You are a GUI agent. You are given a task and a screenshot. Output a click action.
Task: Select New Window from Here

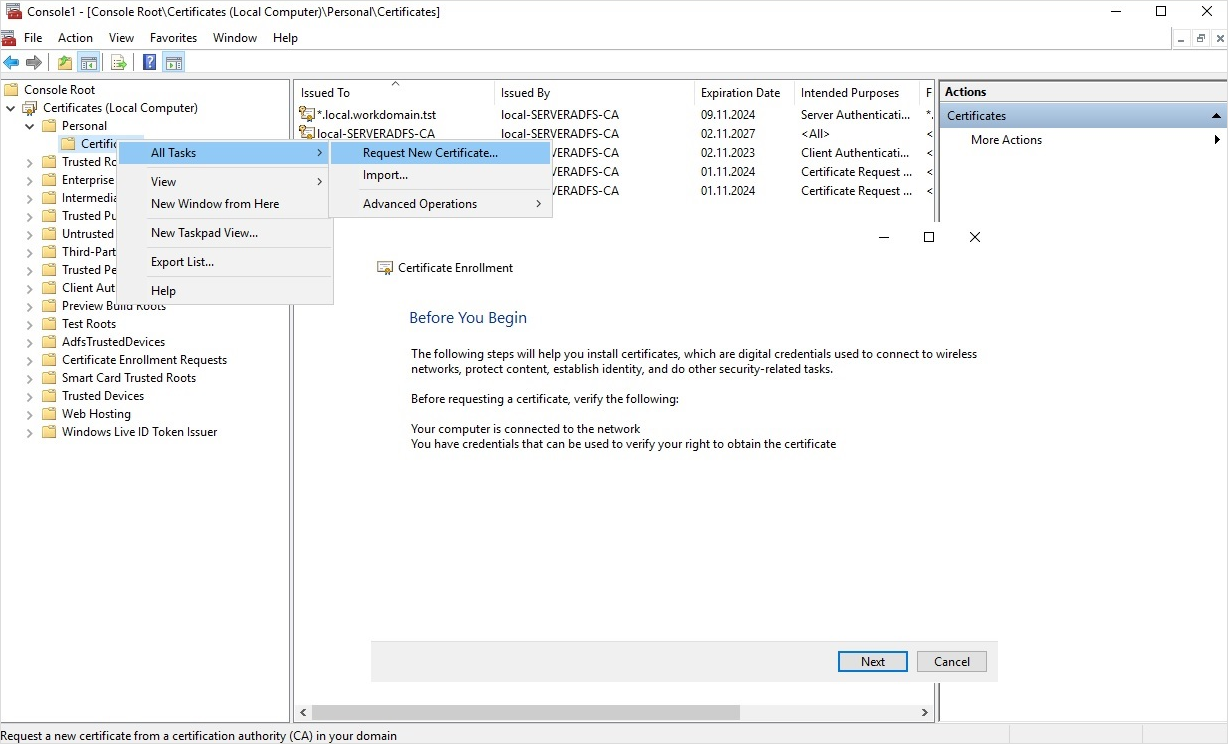coord(224,204)
